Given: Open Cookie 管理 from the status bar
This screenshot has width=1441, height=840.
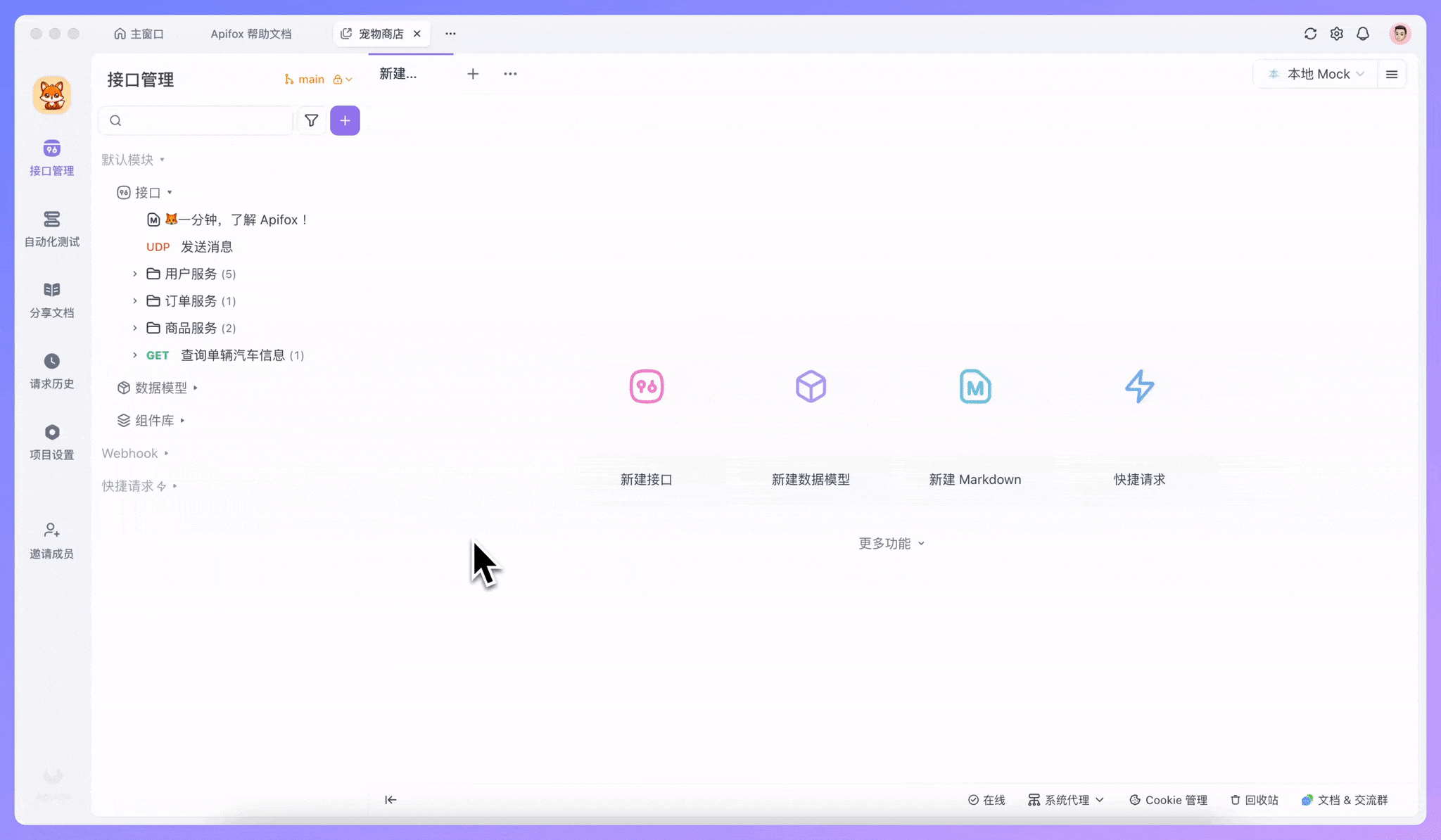Looking at the screenshot, I should [x=1167, y=800].
